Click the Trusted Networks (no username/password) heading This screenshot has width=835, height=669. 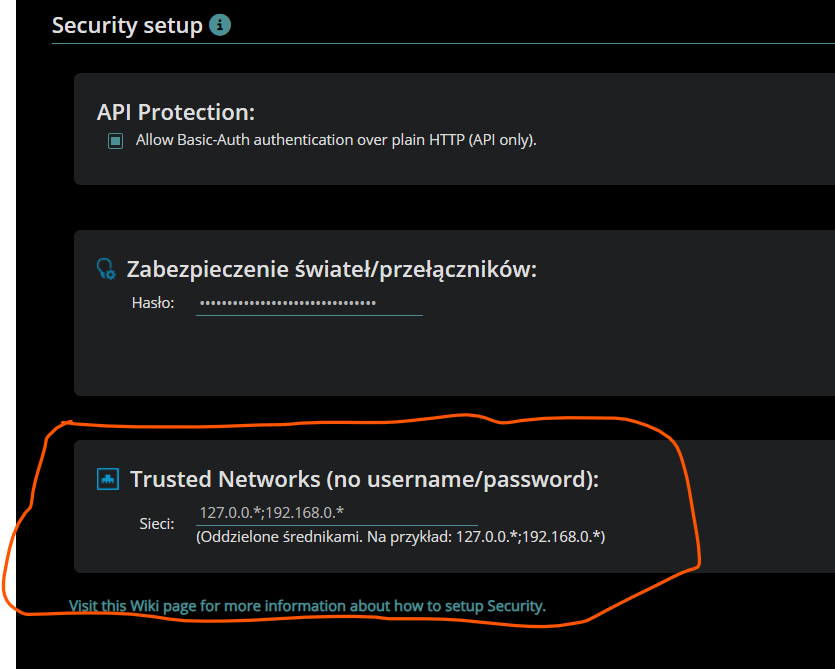pos(365,479)
